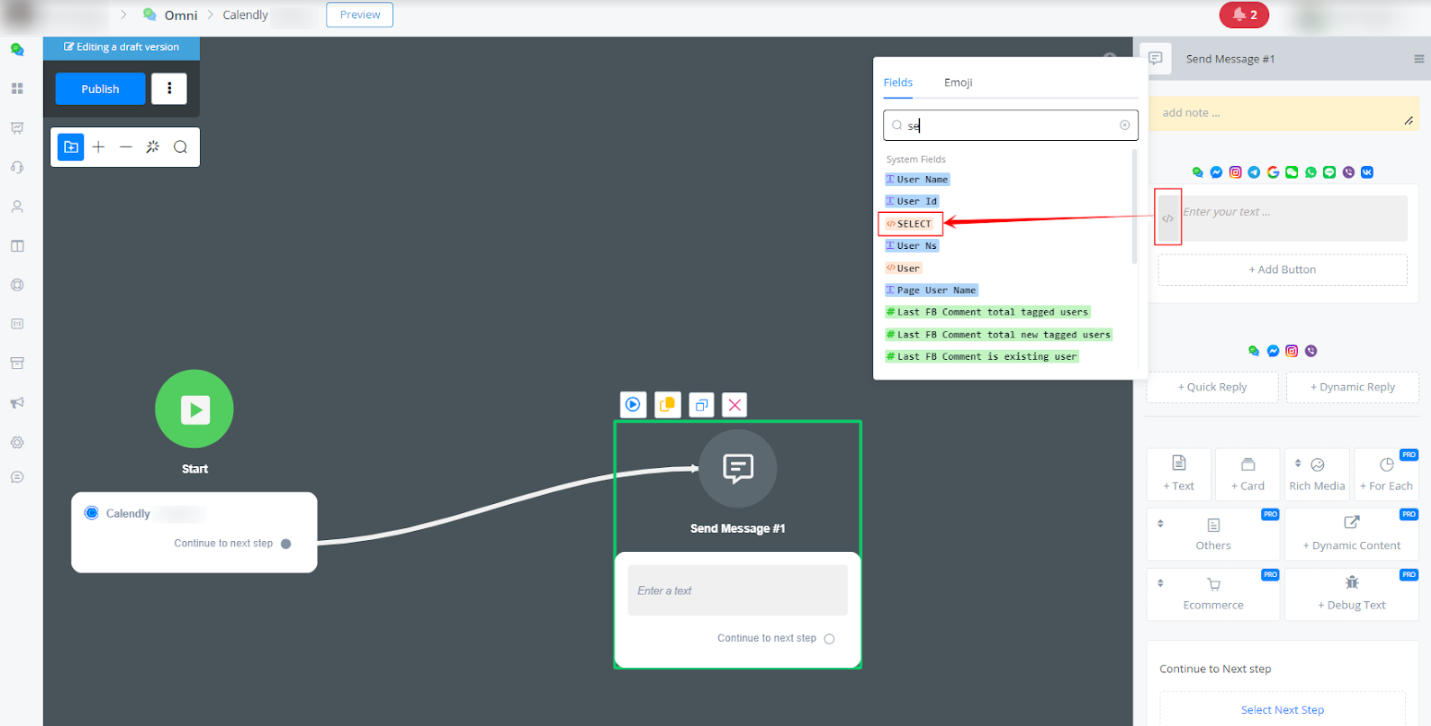Screen dimensions: 1431x726
Task: Click the zoom out minus icon
Action: click(x=125, y=147)
